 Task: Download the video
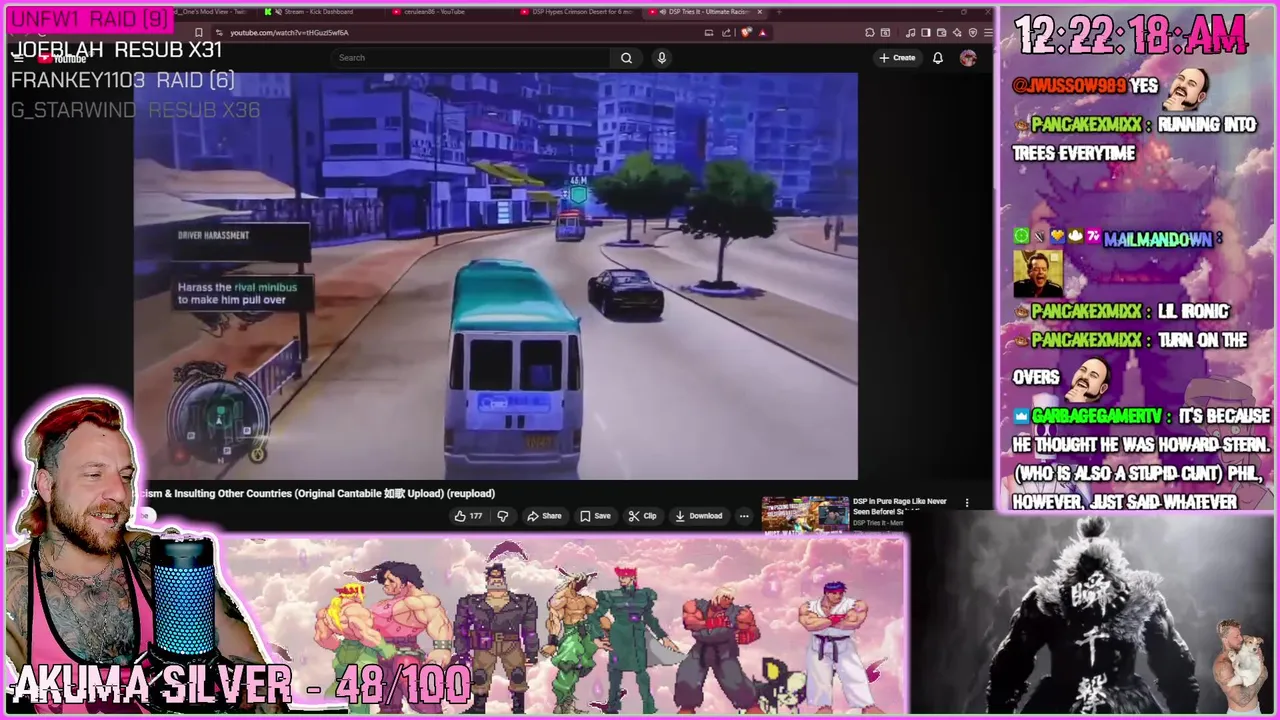[698, 516]
